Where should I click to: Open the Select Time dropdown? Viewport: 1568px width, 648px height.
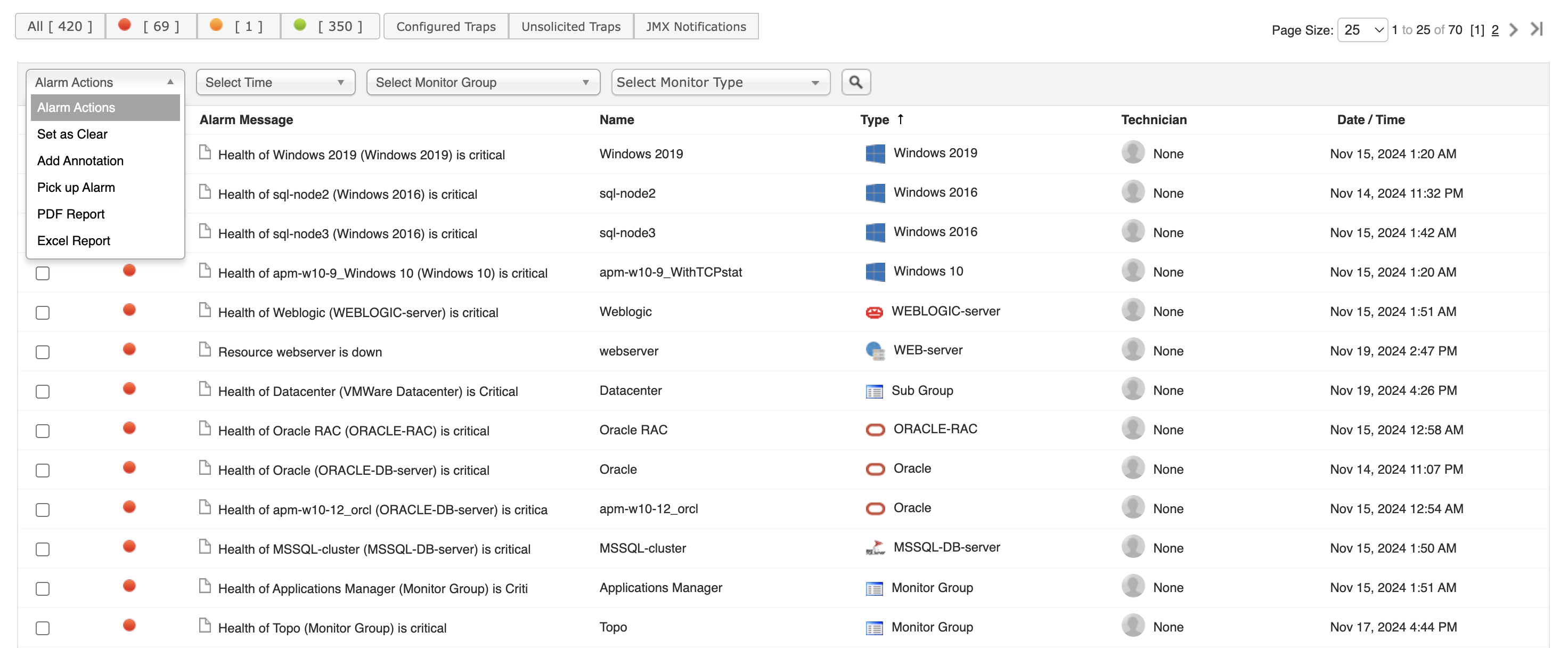click(x=275, y=82)
